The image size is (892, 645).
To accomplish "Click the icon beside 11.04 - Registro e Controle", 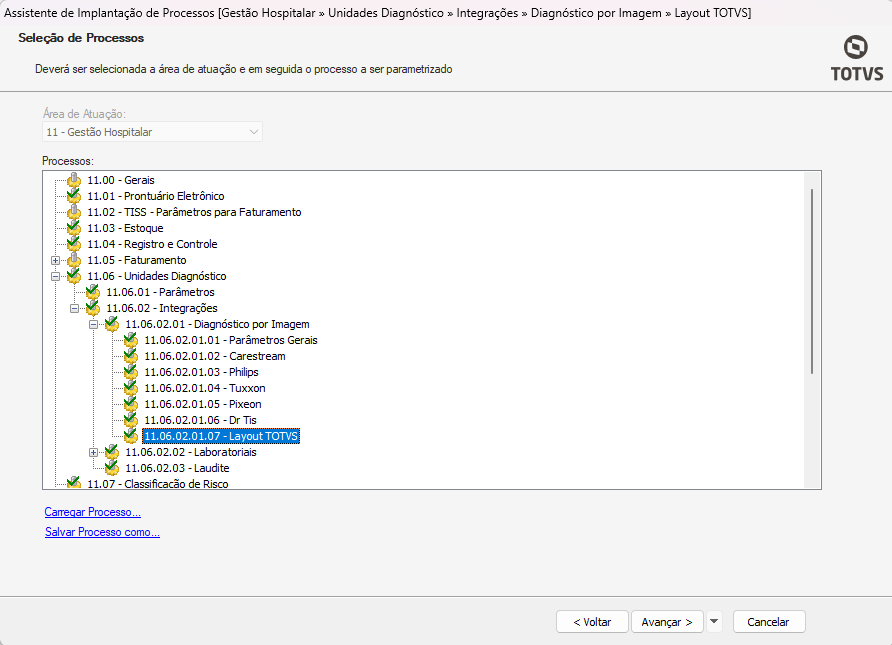I will coord(74,244).
